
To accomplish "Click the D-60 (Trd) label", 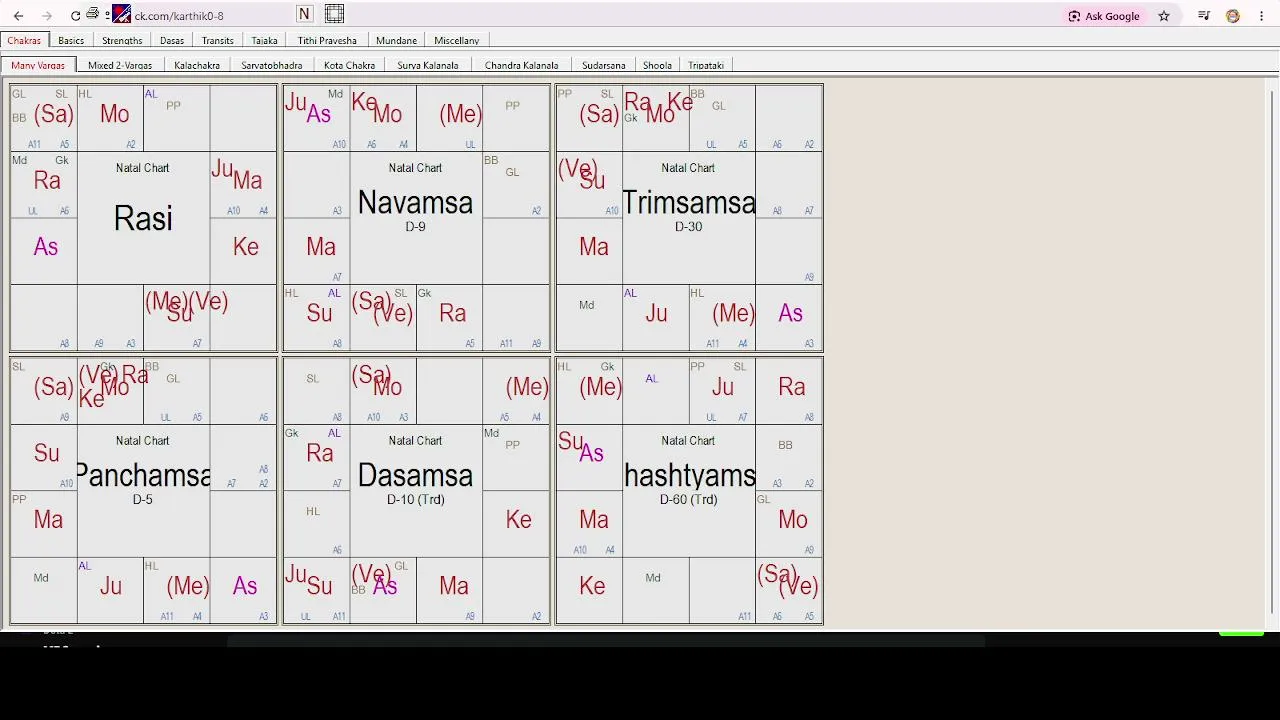I will (688, 500).
